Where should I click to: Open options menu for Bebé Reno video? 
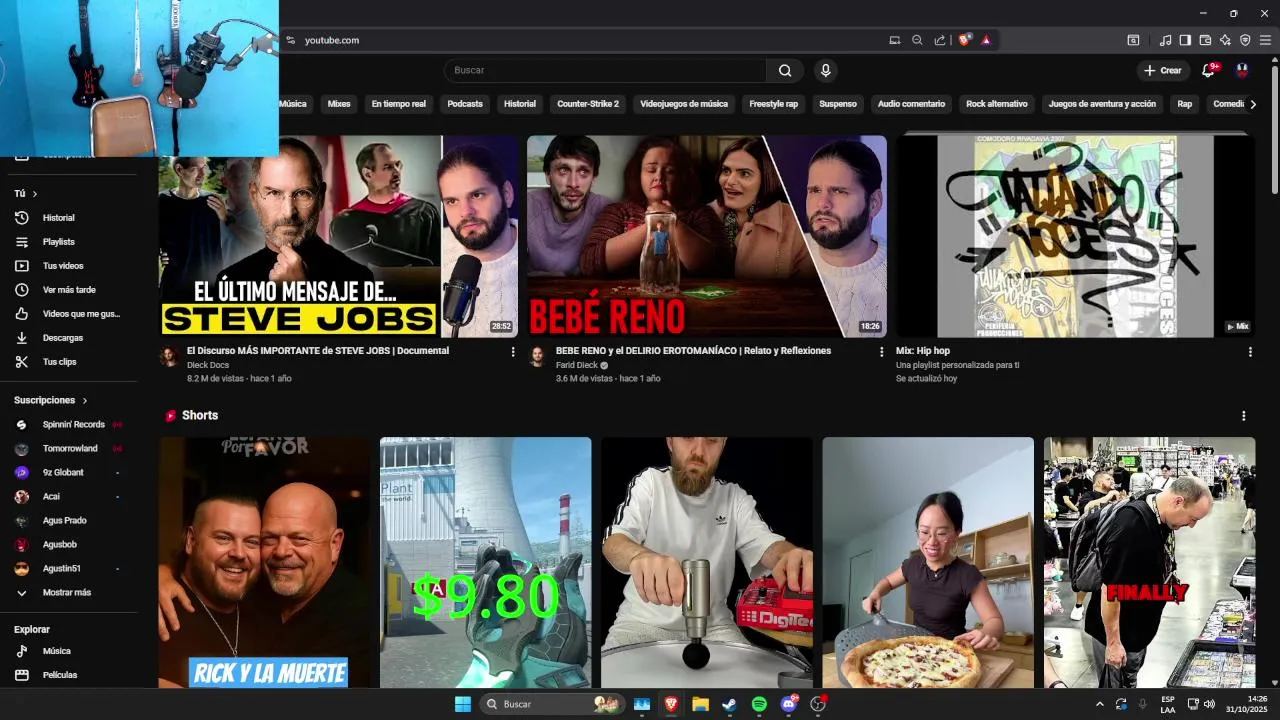pyautogui.click(x=881, y=352)
